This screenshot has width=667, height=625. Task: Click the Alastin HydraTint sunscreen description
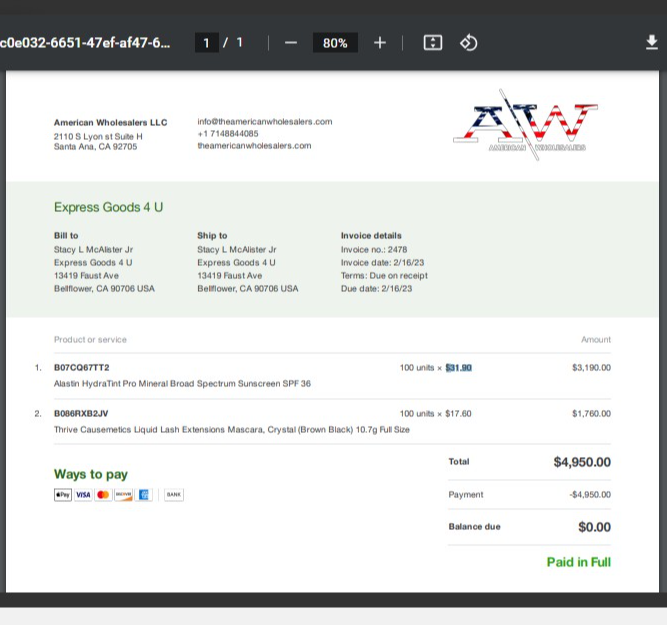click(x=182, y=384)
